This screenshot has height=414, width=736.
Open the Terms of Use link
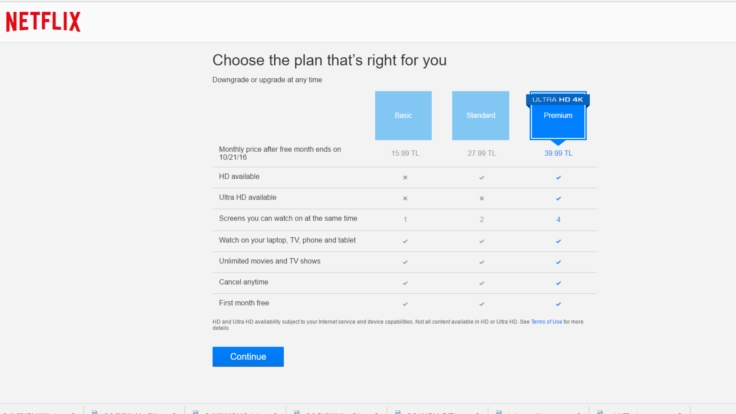coord(546,322)
